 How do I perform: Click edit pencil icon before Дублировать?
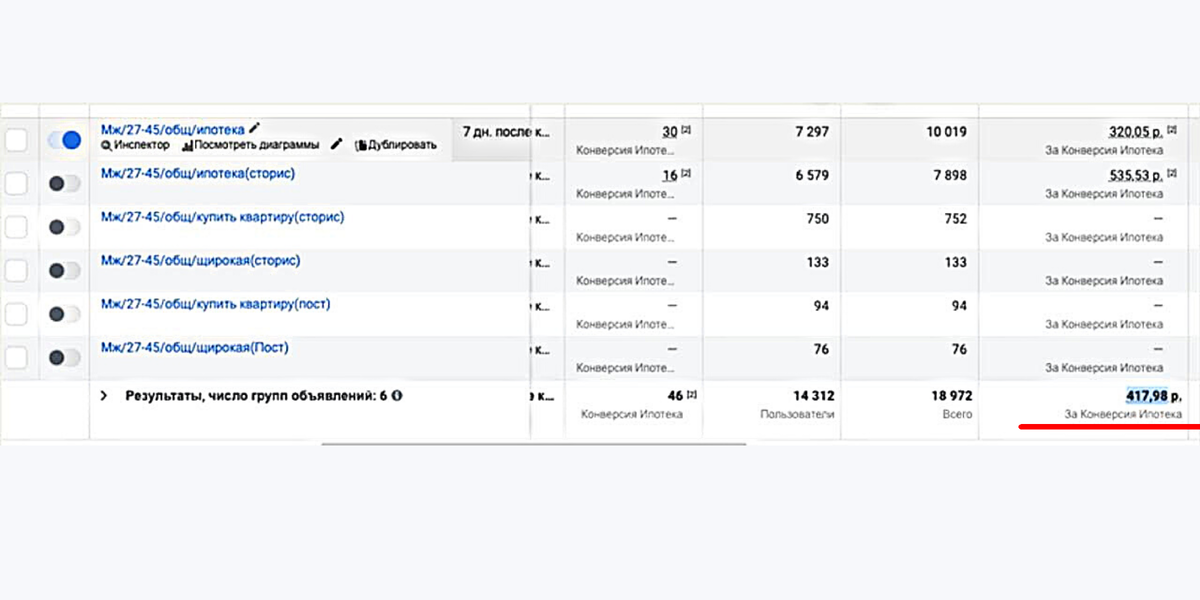pyautogui.click(x=337, y=144)
